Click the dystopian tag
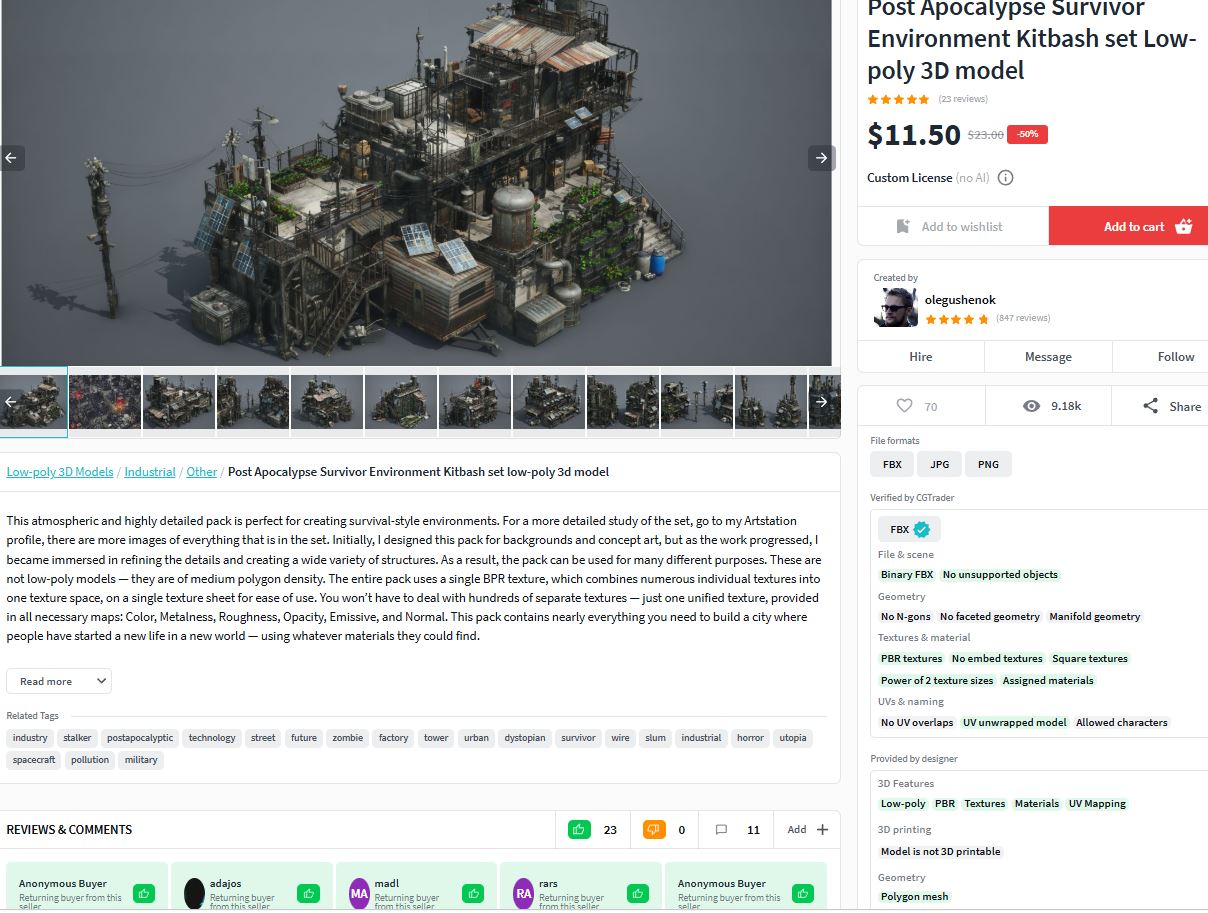Viewport: 1208px width, 913px height. tap(525, 738)
